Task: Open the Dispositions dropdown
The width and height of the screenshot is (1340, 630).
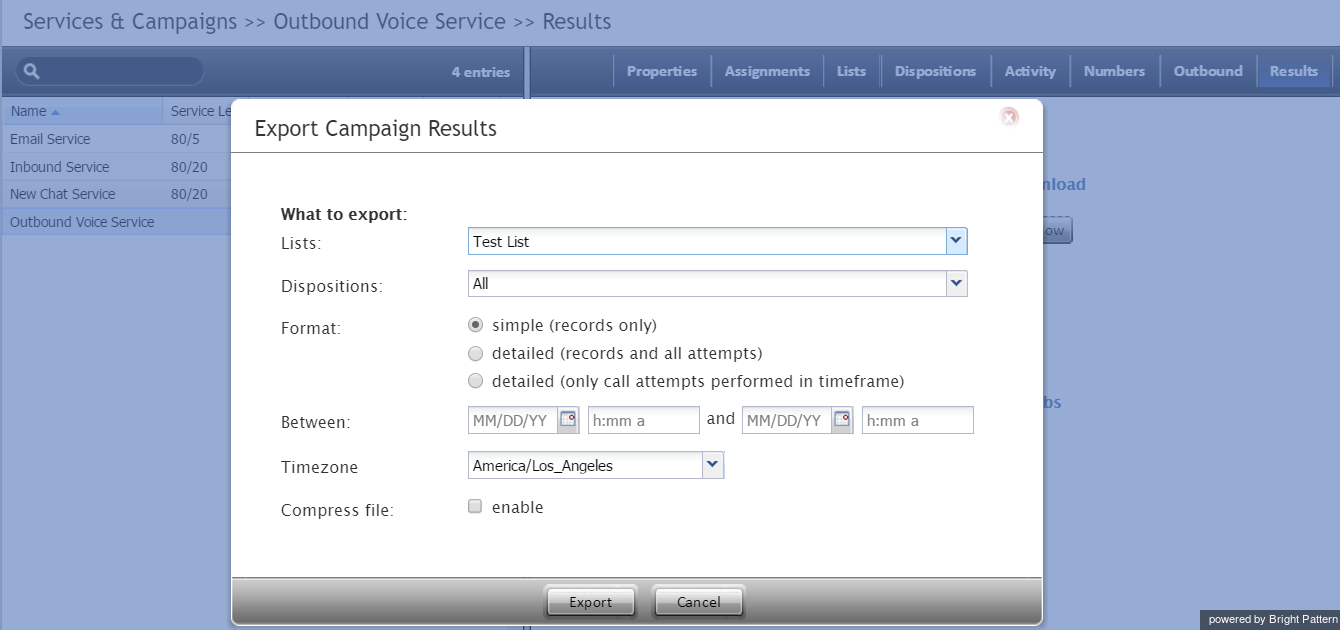Action: [956, 284]
